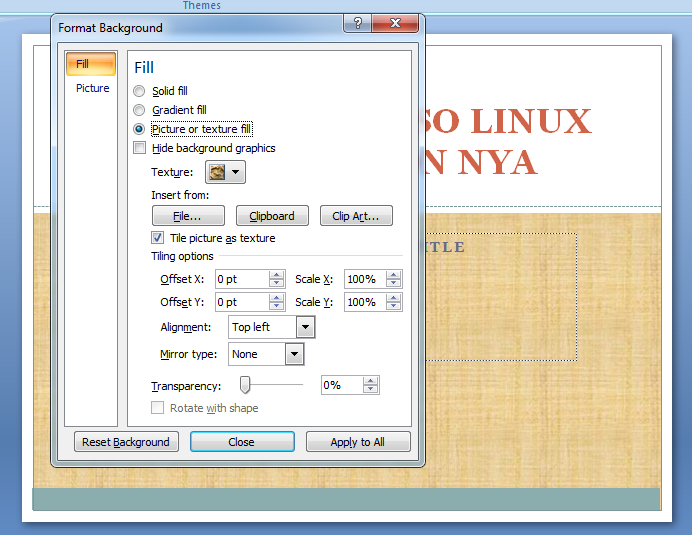Apply background to all slides

click(x=358, y=442)
